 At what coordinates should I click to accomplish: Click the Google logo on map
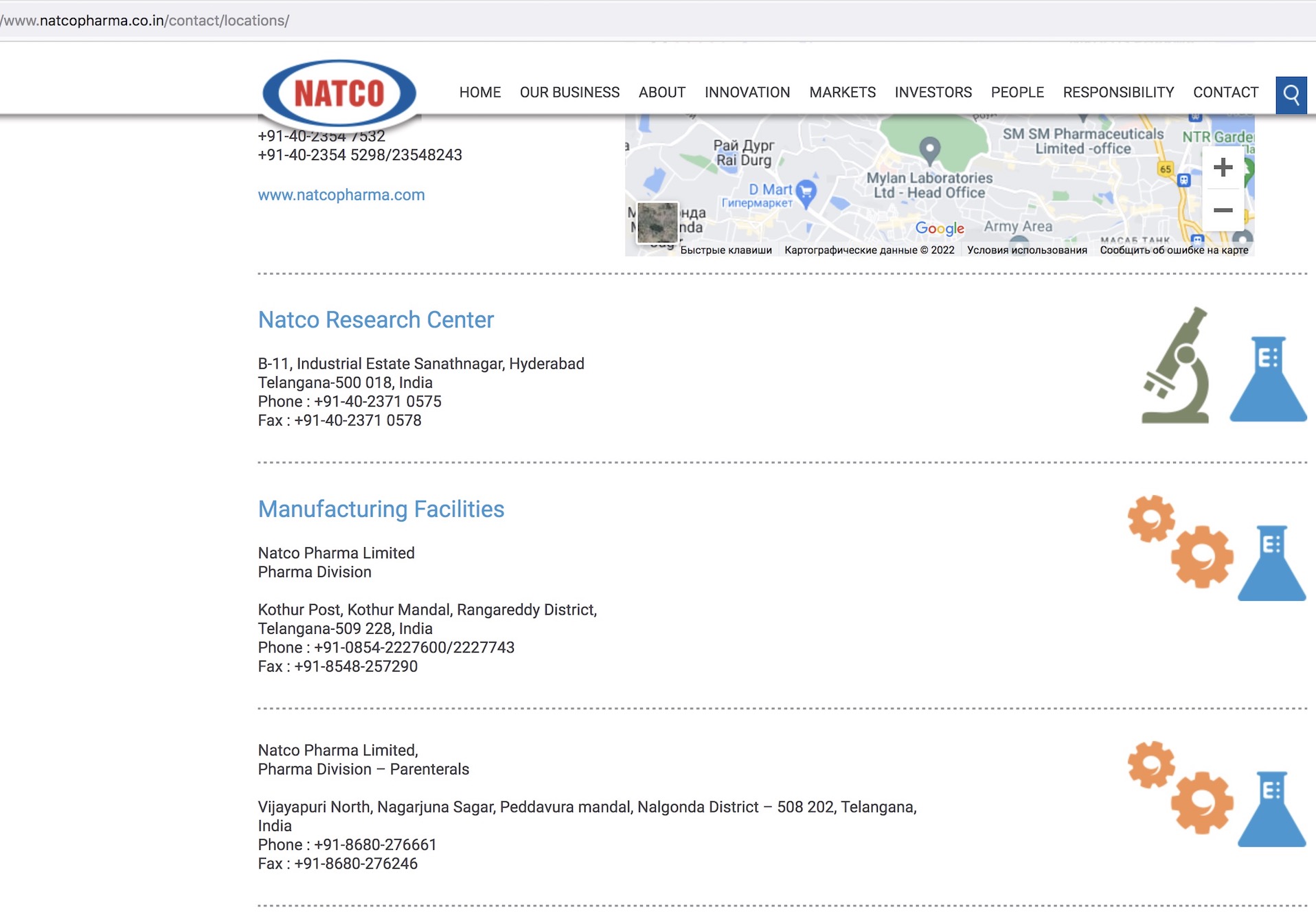(940, 229)
